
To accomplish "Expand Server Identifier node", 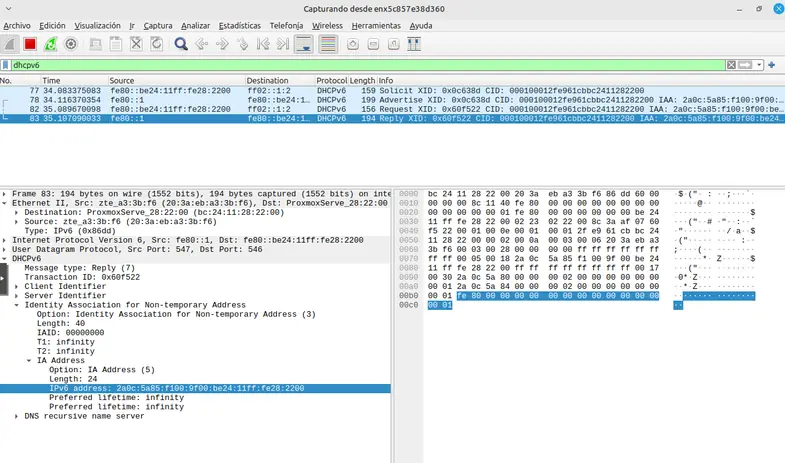I will tap(17, 296).
